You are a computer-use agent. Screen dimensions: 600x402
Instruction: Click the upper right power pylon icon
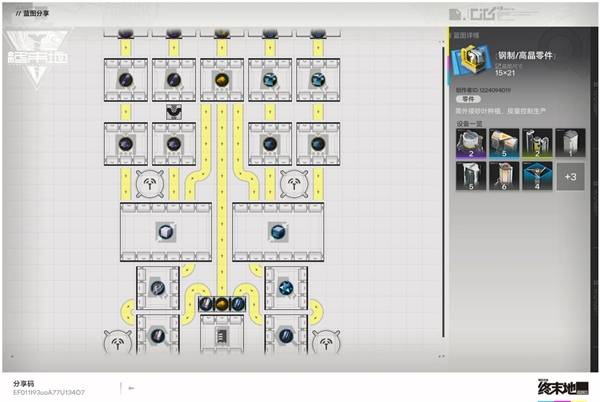click(294, 182)
